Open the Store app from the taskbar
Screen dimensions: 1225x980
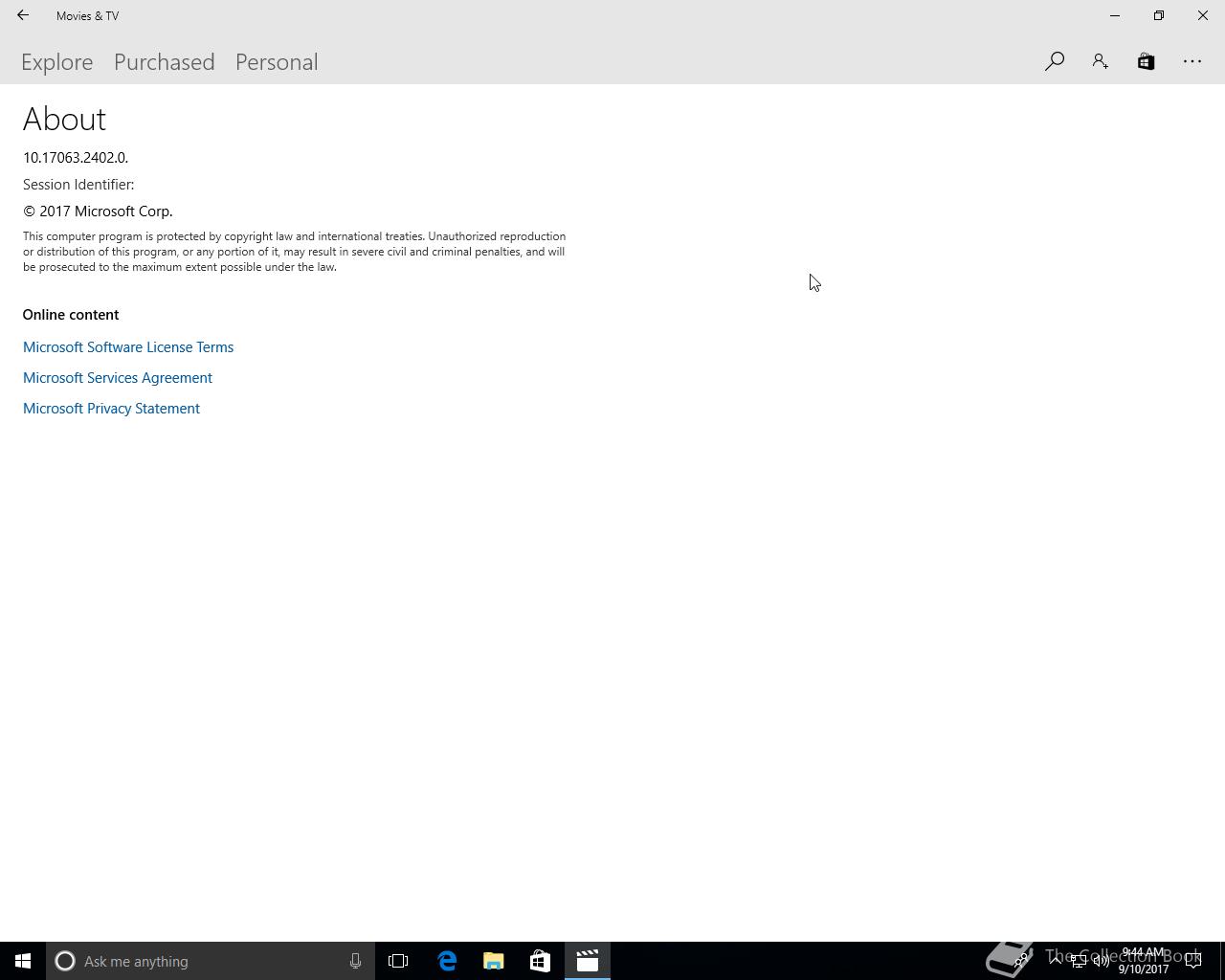coord(540,961)
